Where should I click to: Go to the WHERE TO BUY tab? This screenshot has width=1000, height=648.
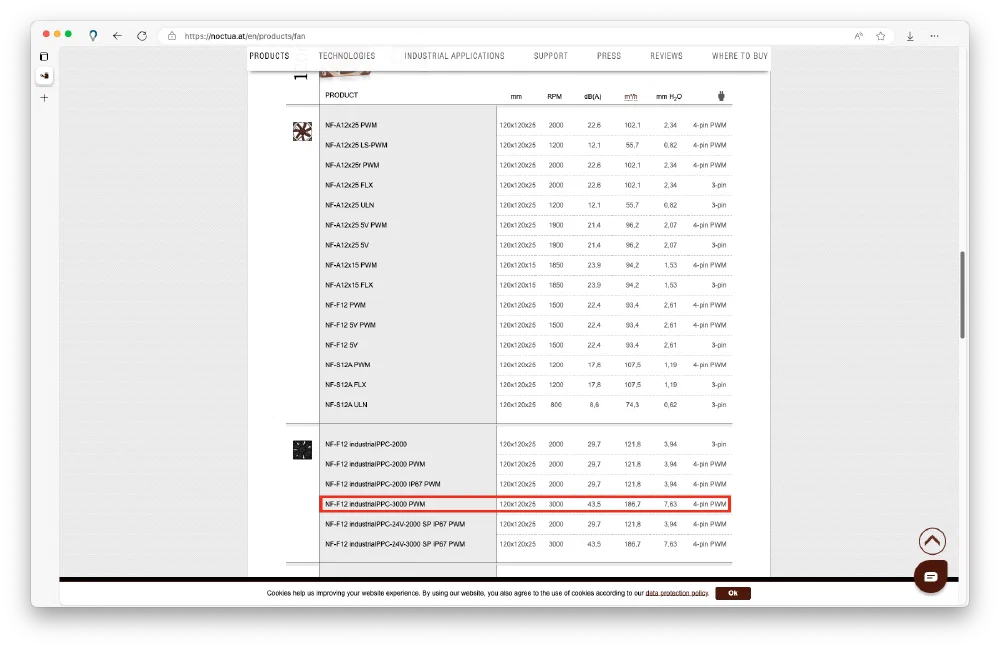(740, 56)
